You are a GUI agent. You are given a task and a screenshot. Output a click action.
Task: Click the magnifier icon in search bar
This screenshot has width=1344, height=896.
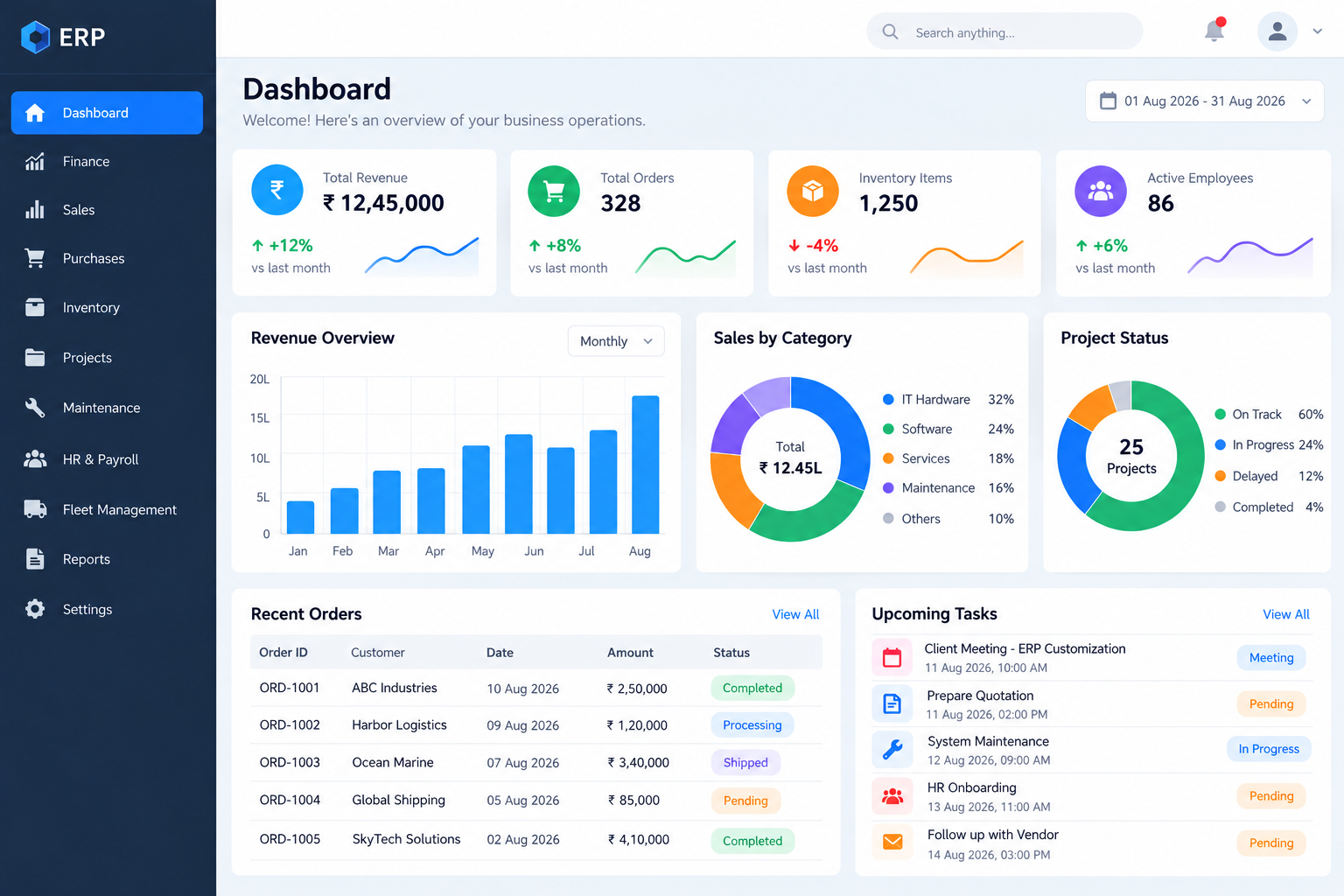pos(890,31)
